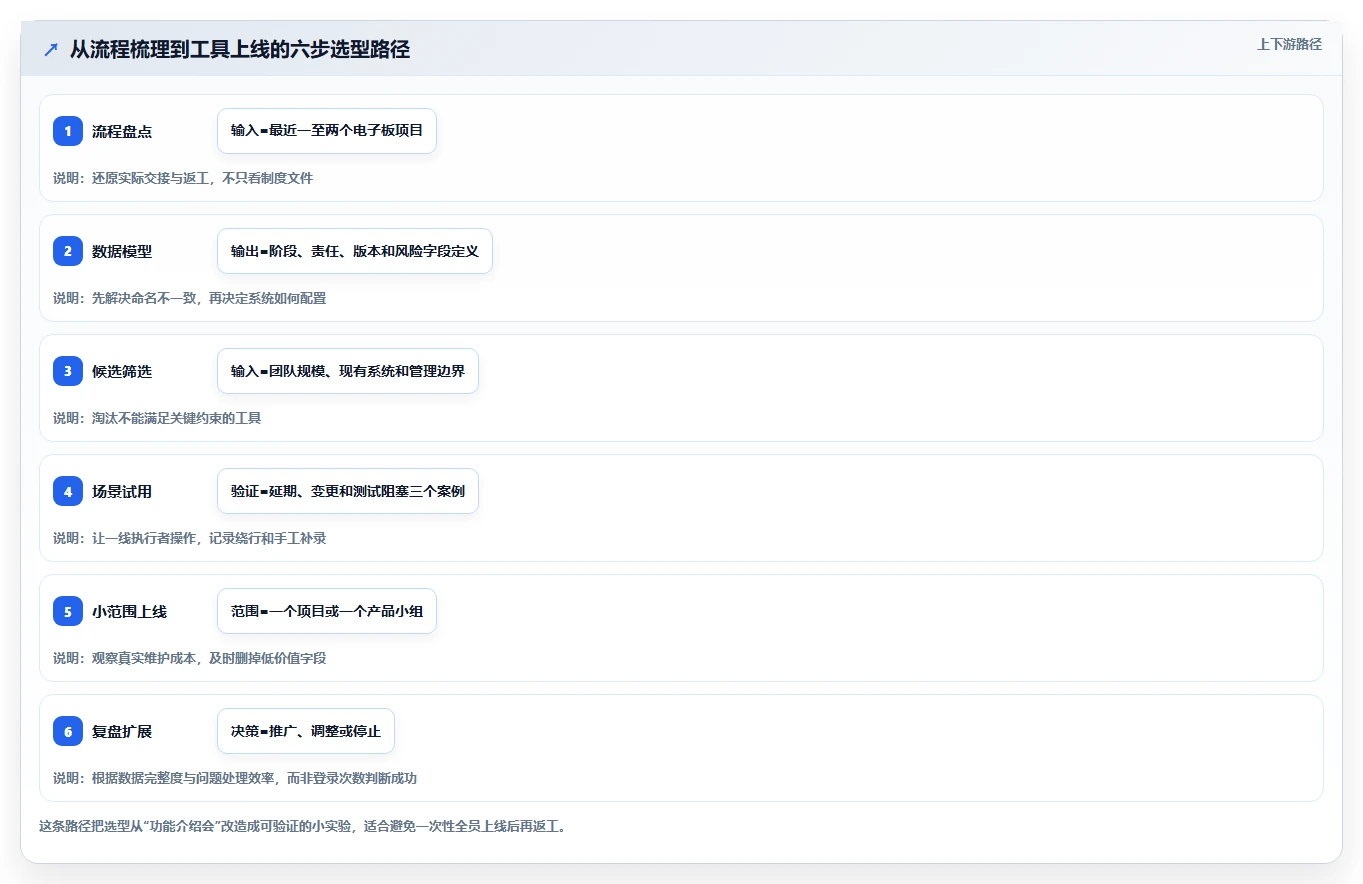Select the step 5 number badge
1363x884 pixels.
click(68, 611)
